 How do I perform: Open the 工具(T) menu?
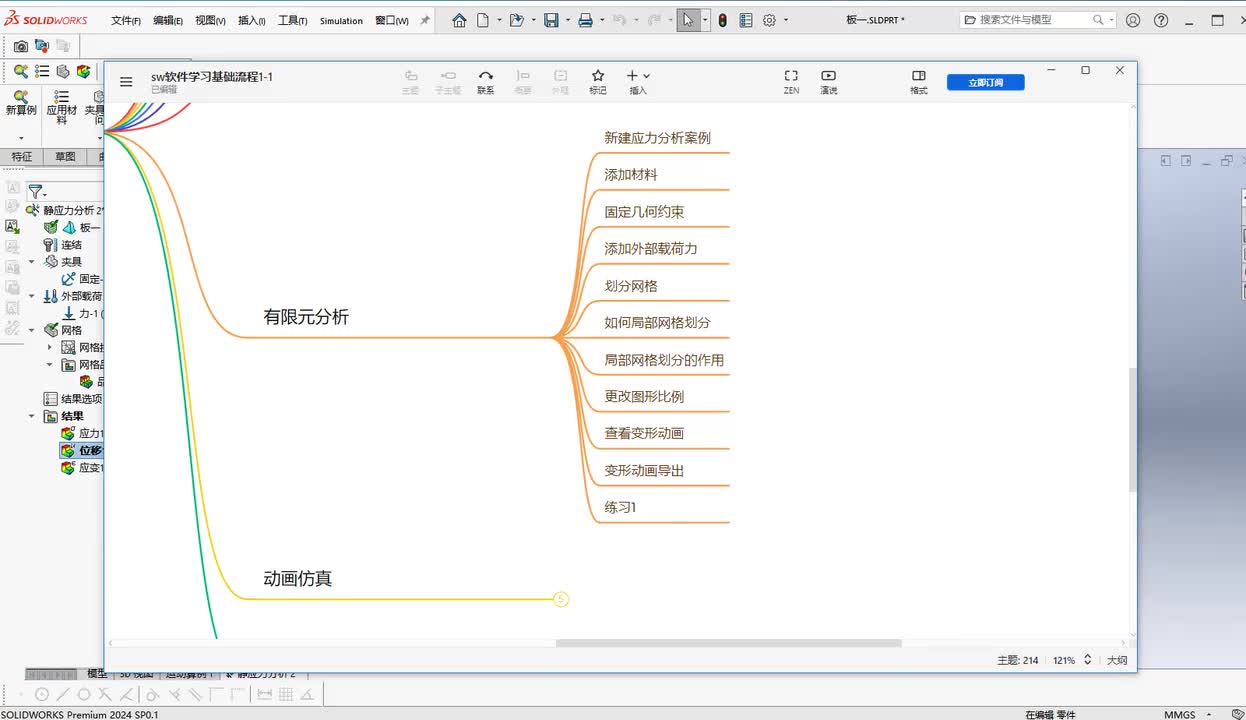coord(293,20)
